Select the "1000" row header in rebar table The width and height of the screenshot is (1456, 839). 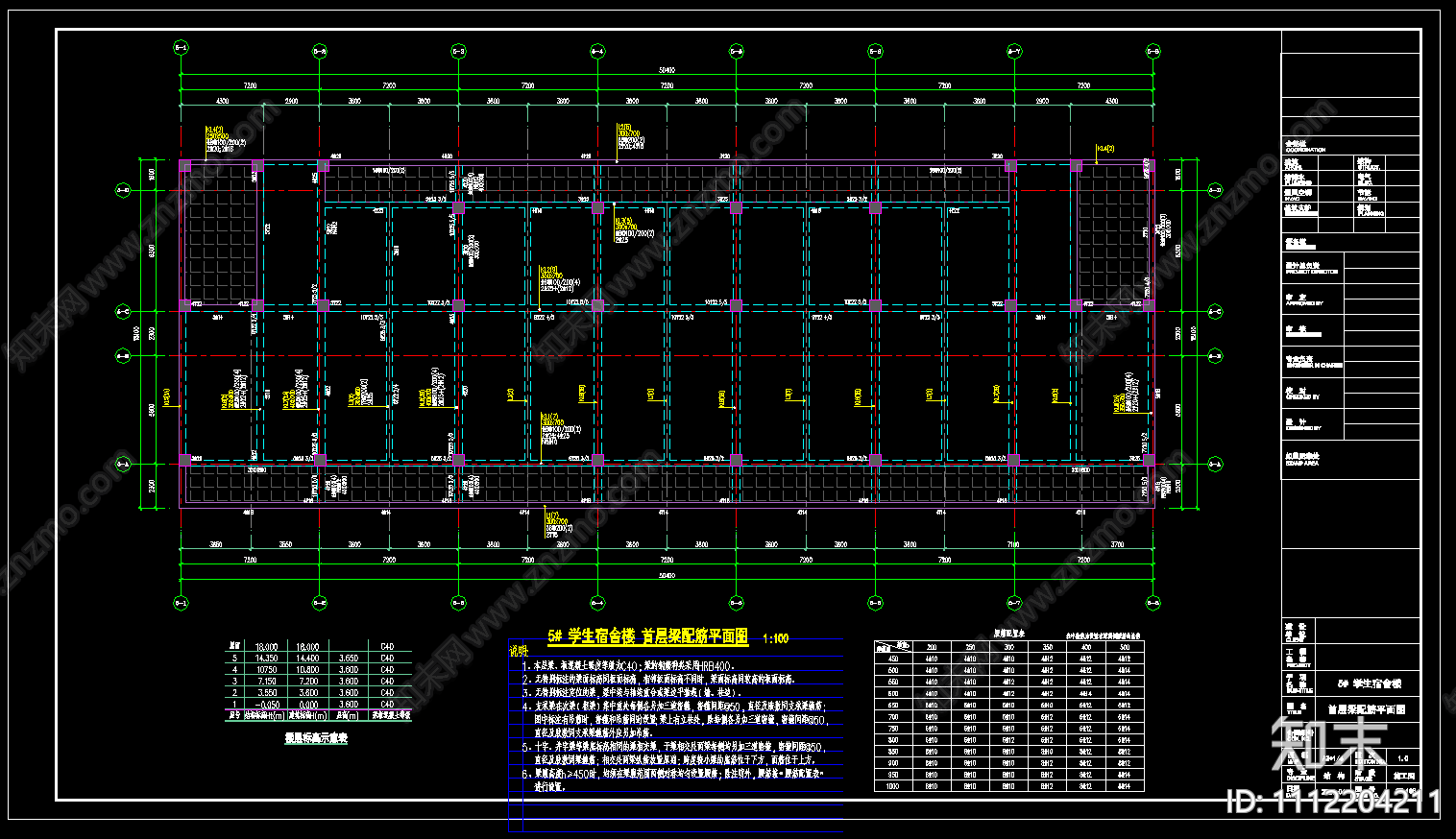tap(893, 786)
